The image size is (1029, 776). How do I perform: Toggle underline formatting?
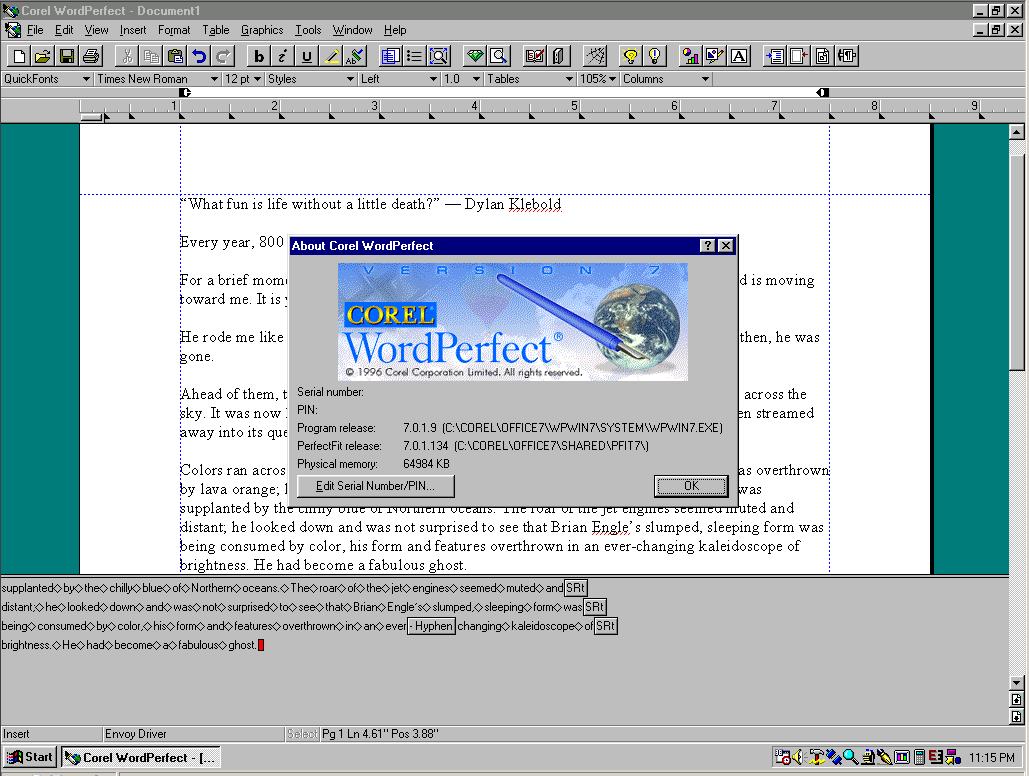point(306,56)
